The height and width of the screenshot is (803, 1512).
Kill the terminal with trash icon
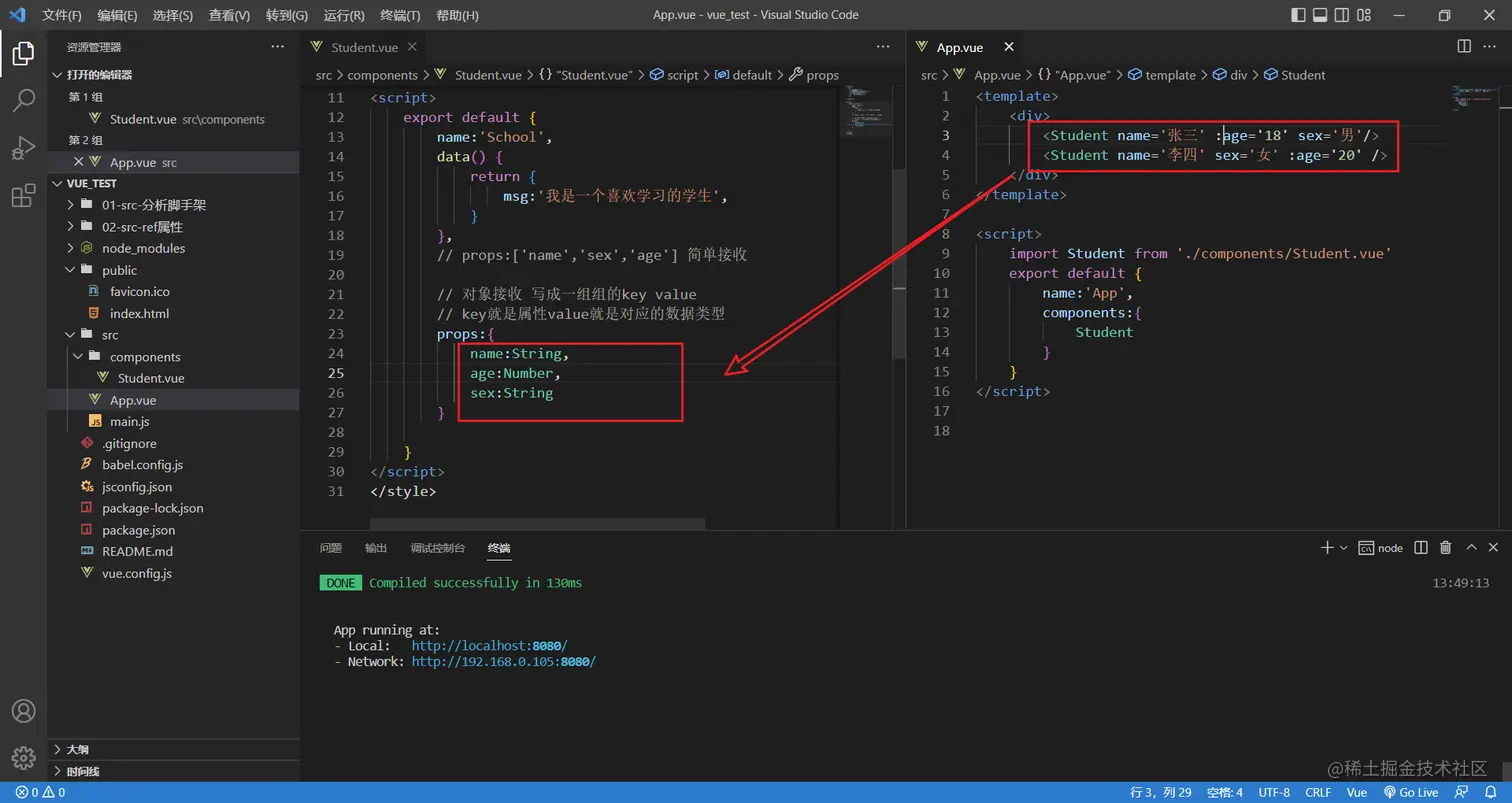click(1446, 548)
